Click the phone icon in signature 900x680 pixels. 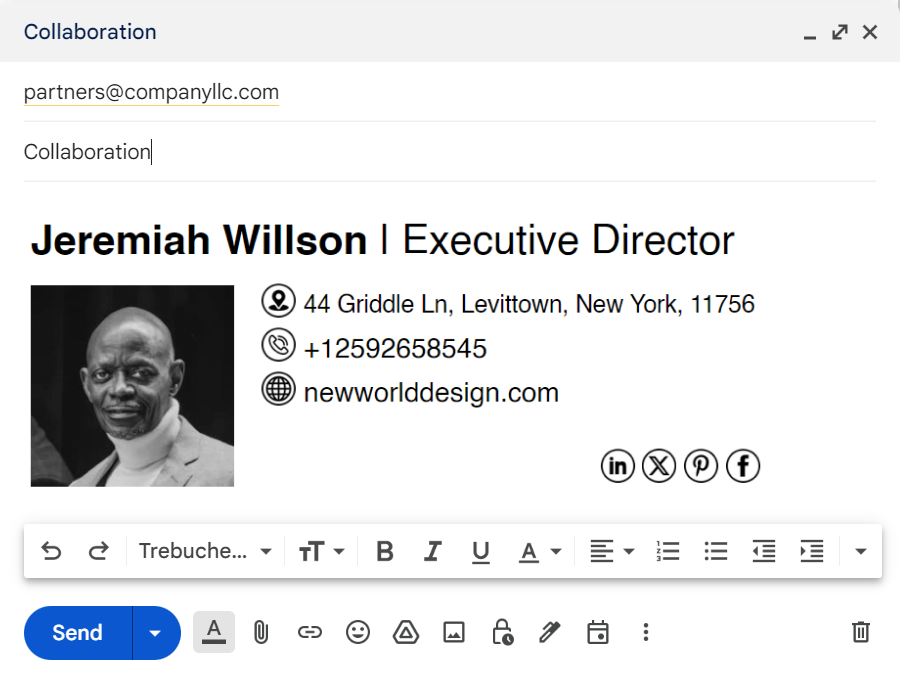pos(278,345)
